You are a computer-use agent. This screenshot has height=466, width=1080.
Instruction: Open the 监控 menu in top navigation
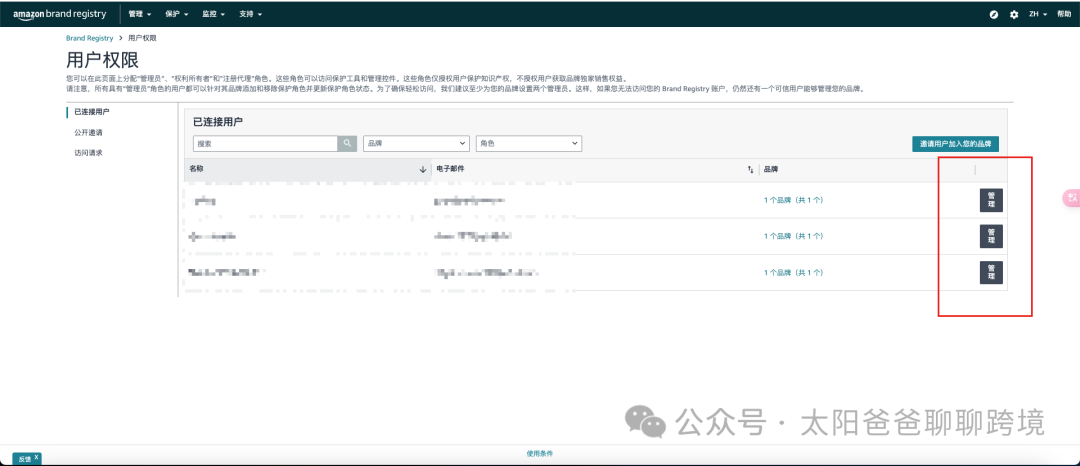pos(214,14)
